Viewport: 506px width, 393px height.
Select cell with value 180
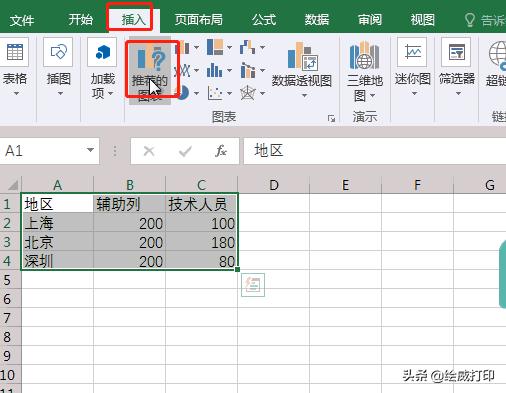[201, 242]
